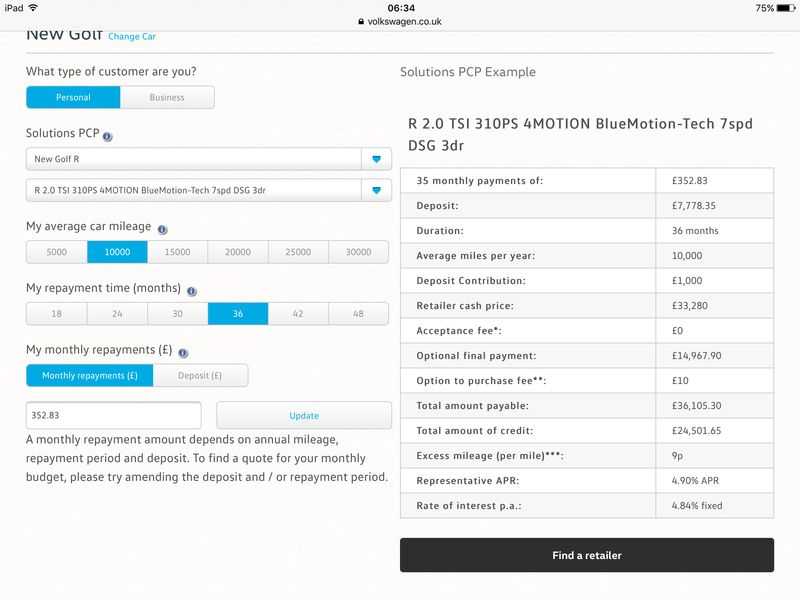Tap the padlock icon beside volkswagen.co.uk
Screen dimensions: 800x600
(x=361, y=22)
